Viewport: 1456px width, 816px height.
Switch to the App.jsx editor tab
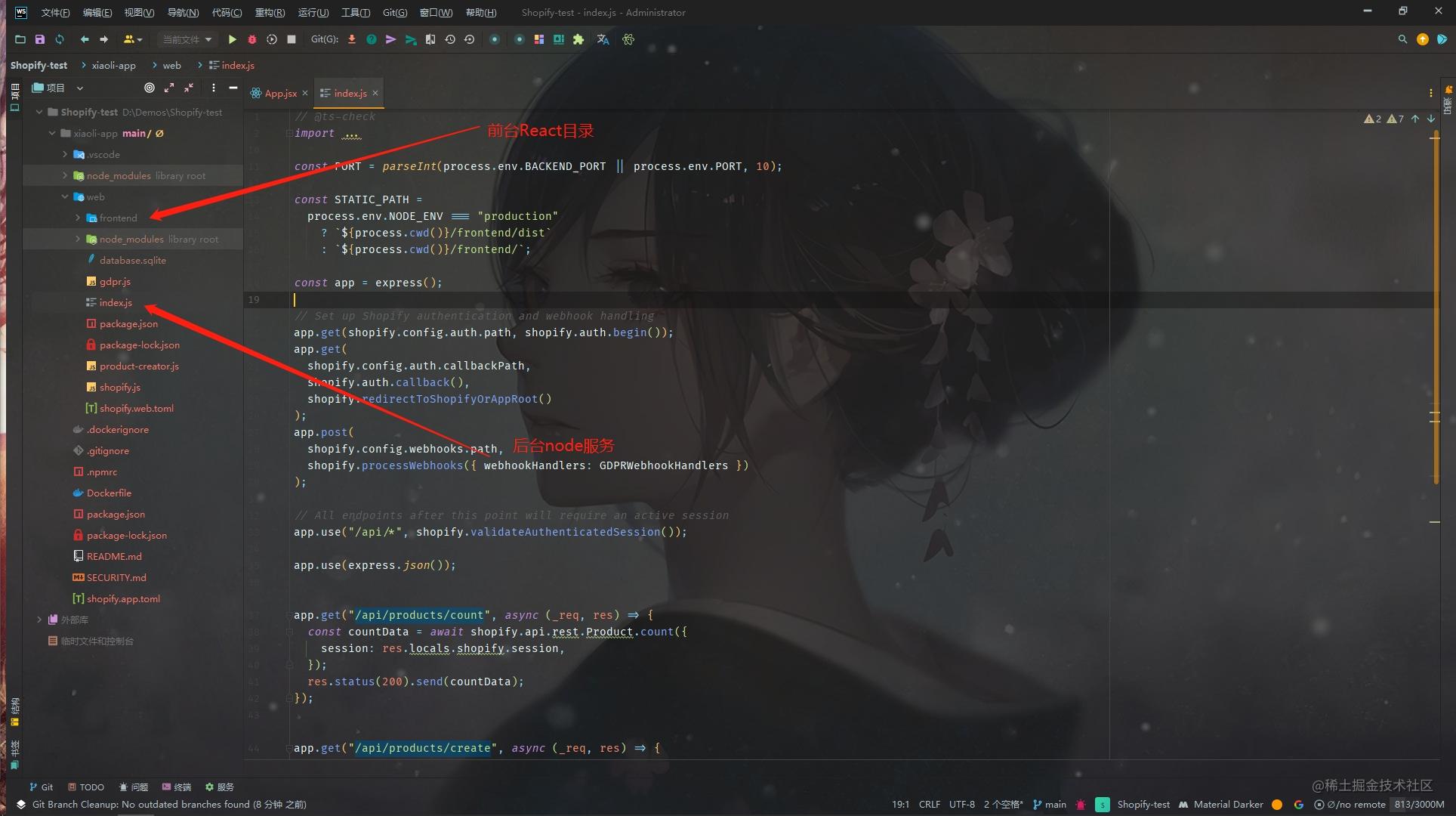click(x=280, y=93)
